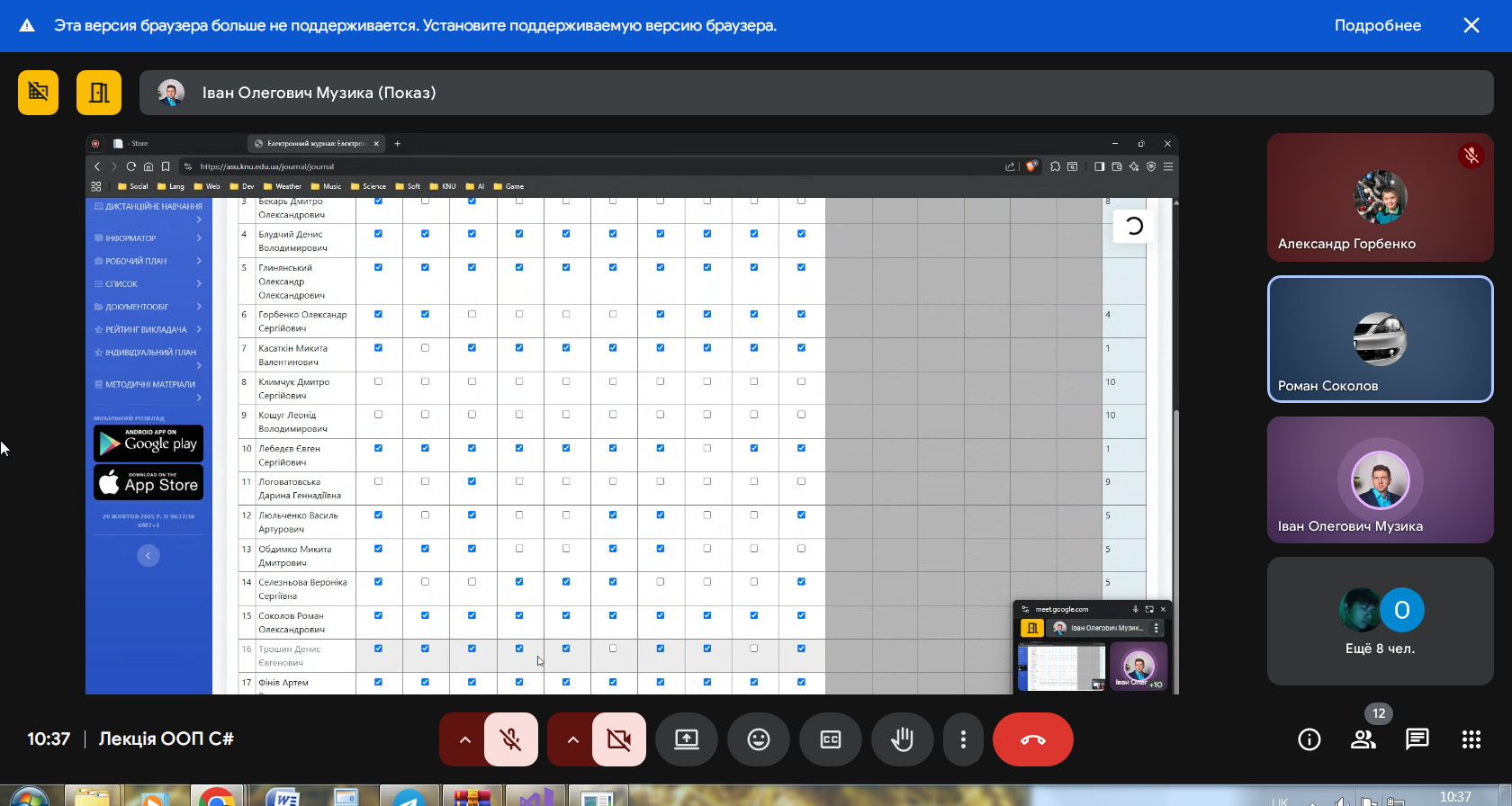
Task: Toggle Горбенко Олександр's first attendance checkbox
Action: pos(378,314)
